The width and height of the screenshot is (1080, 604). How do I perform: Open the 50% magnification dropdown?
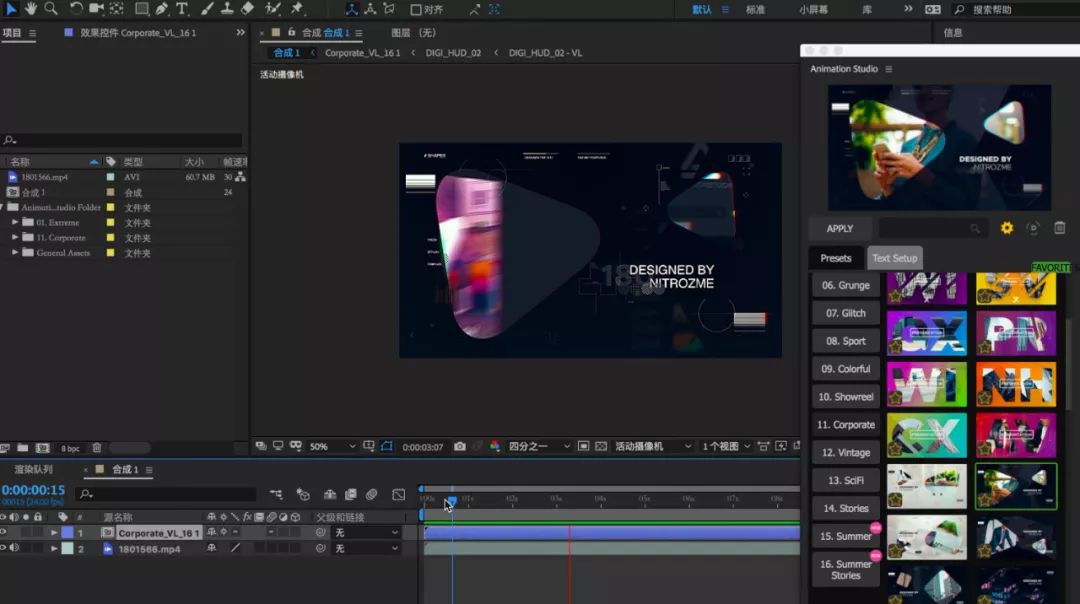[332, 446]
